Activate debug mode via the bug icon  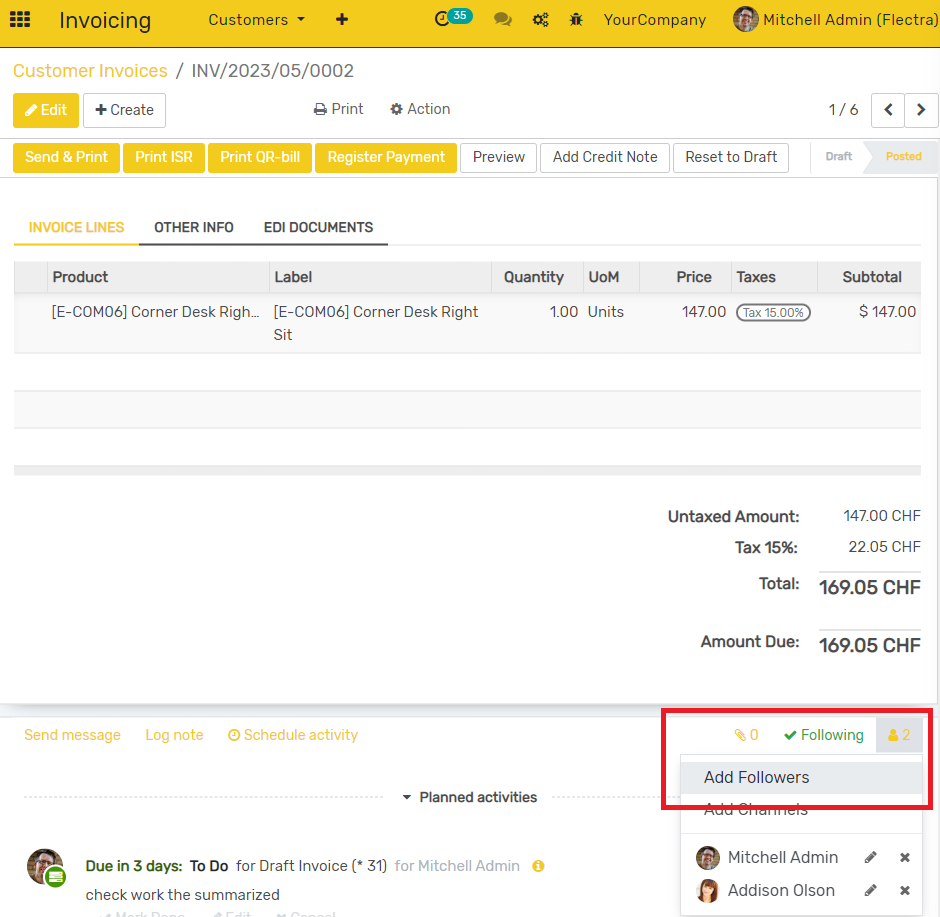point(576,19)
